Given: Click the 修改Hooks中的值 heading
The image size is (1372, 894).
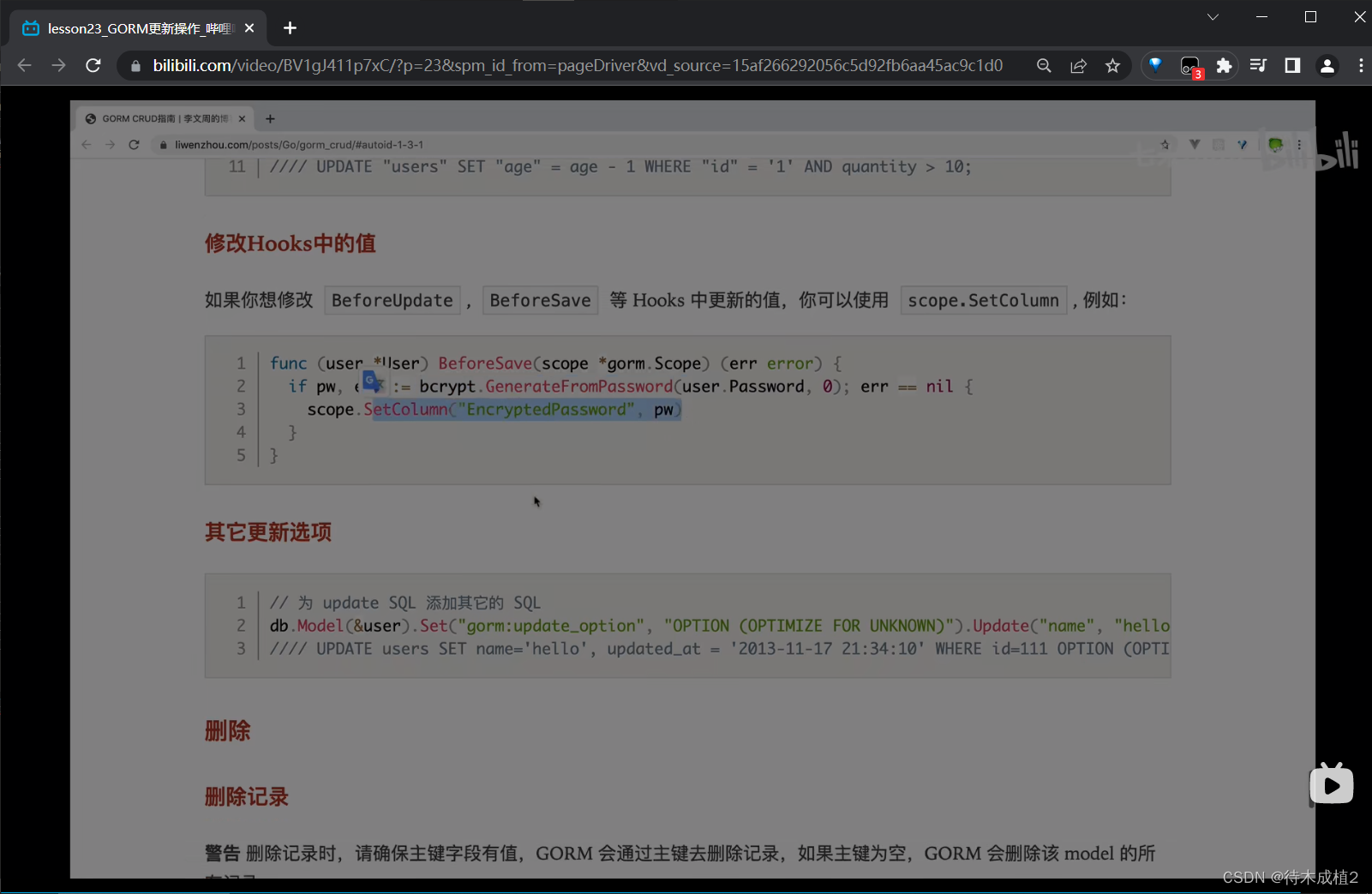Looking at the screenshot, I should pos(290,243).
